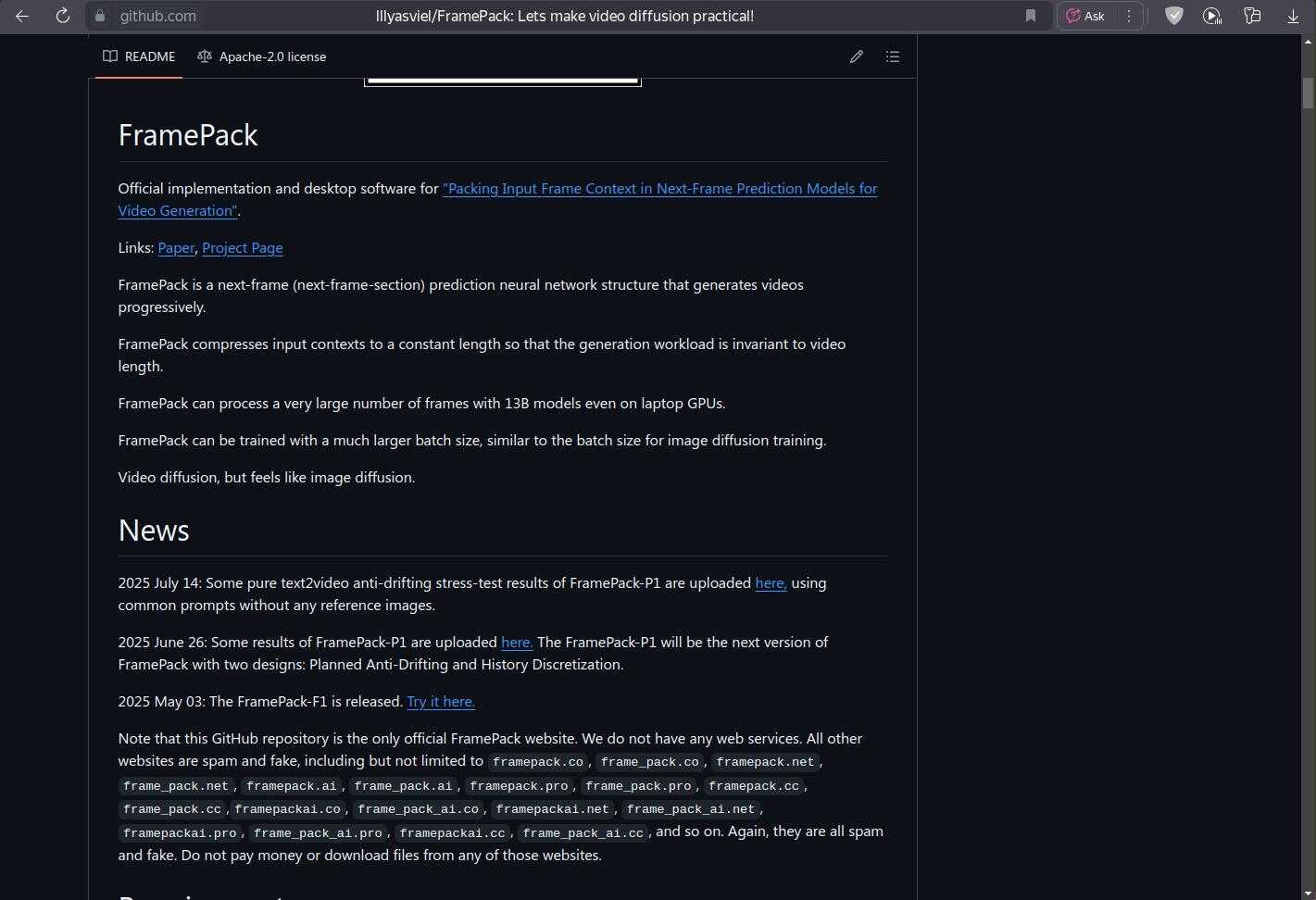This screenshot has height=900, width=1316.
Task: Reload the GitHub page
Action: pyautogui.click(x=63, y=16)
